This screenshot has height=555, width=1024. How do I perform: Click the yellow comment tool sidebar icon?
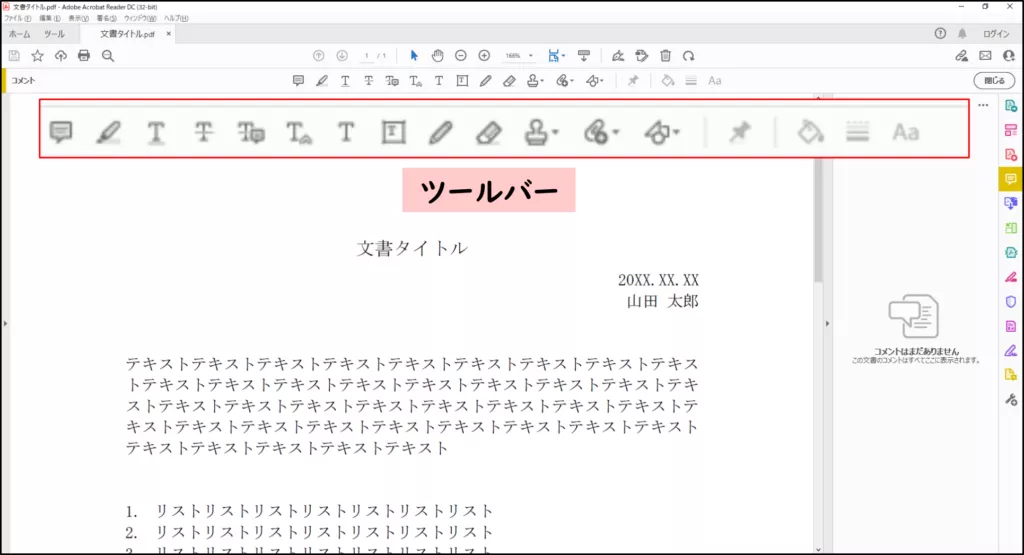pos(1010,179)
